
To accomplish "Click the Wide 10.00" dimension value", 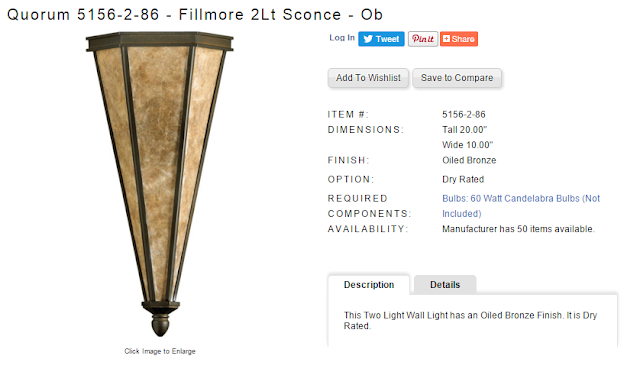I will coord(467,145).
